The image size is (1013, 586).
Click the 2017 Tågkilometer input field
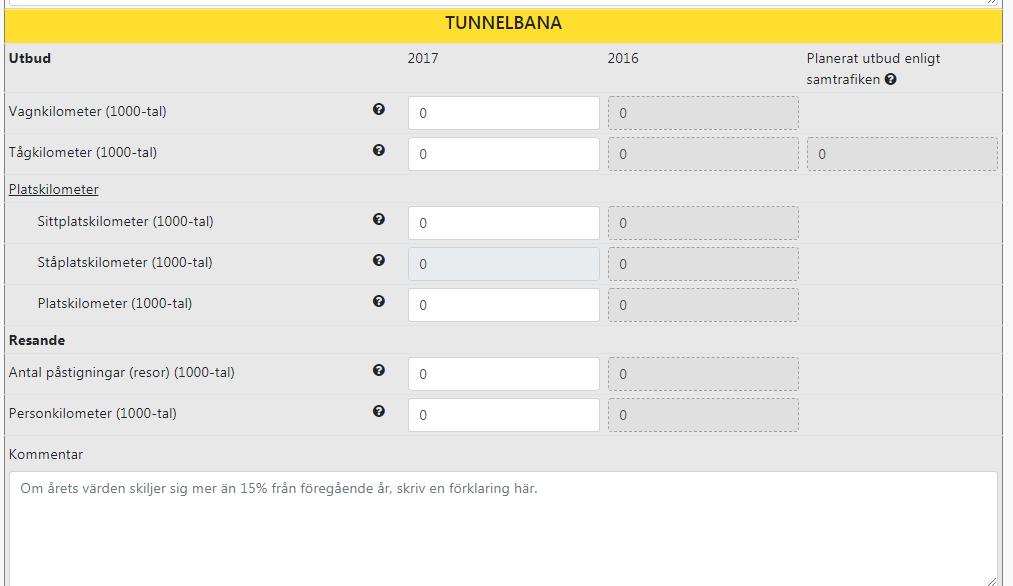pos(504,154)
